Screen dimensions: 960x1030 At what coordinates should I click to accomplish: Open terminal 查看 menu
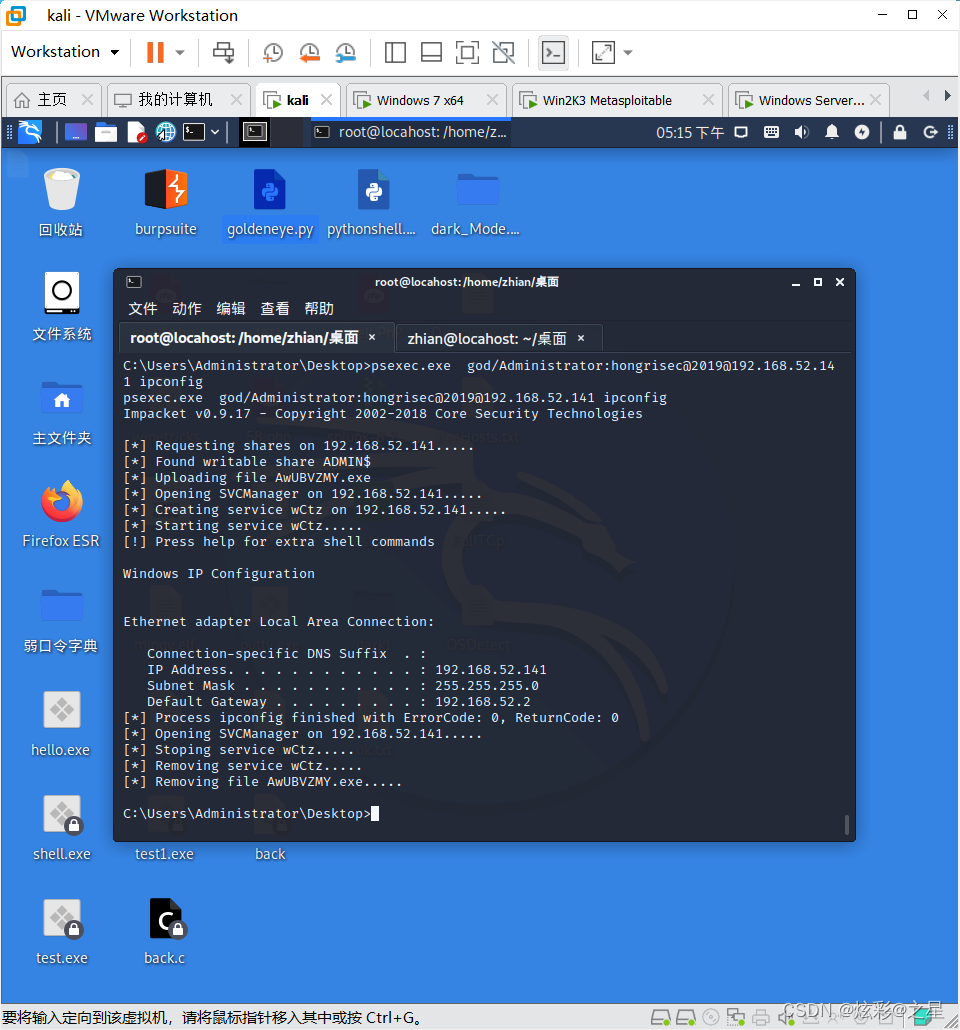(275, 308)
